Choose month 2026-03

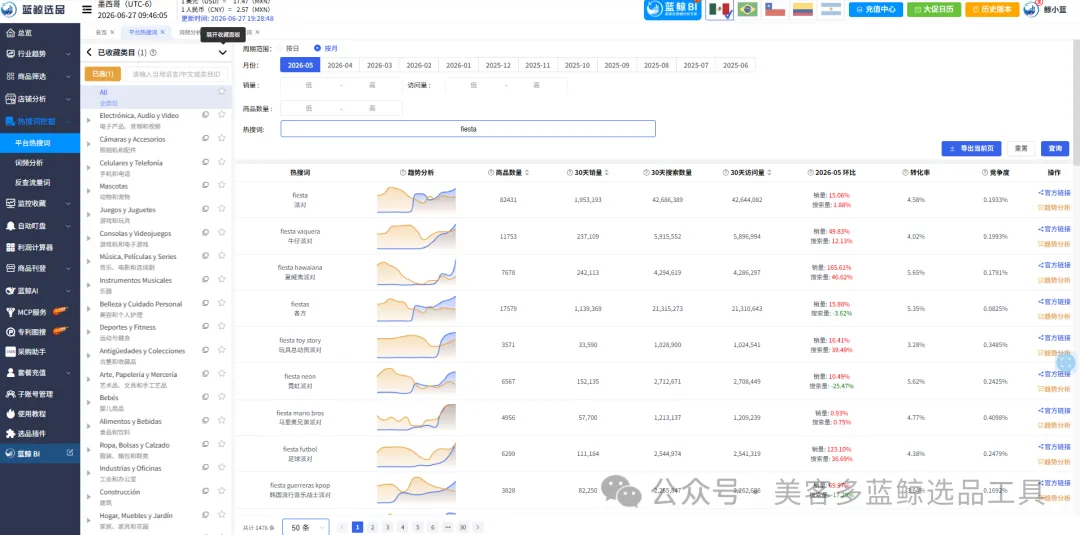tap(380, 65)
